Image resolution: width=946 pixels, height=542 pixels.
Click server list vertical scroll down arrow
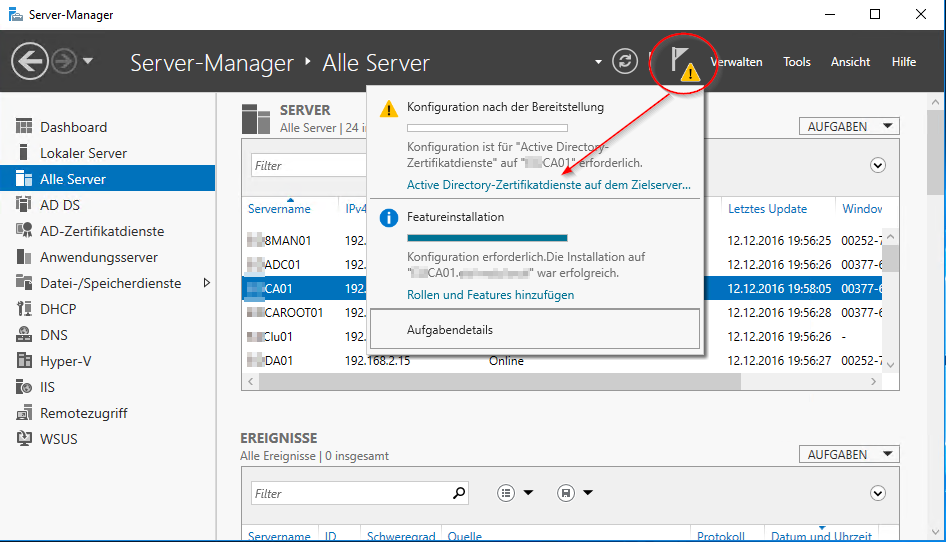coord(890,365)
